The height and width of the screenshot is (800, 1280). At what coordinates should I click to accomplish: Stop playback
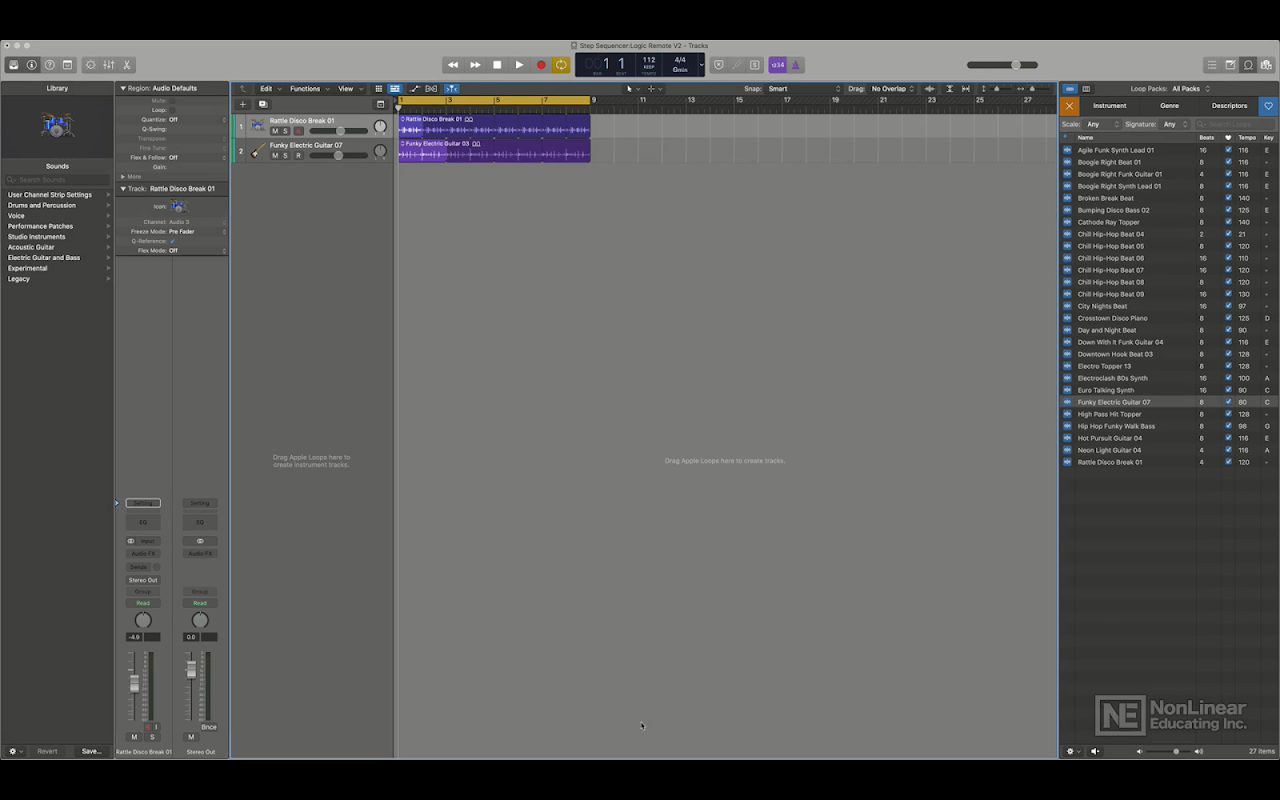coord(497,65)
